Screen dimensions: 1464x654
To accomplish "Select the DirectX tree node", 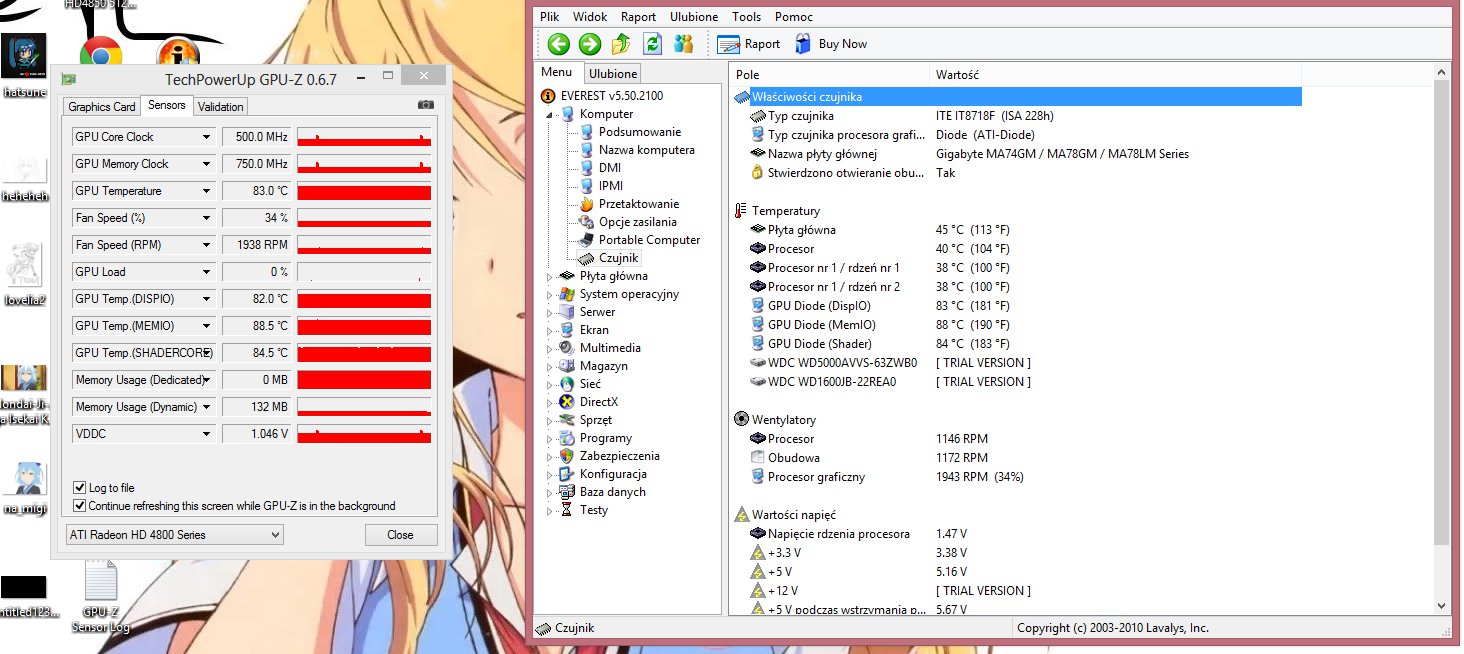I will pos(598,402).
